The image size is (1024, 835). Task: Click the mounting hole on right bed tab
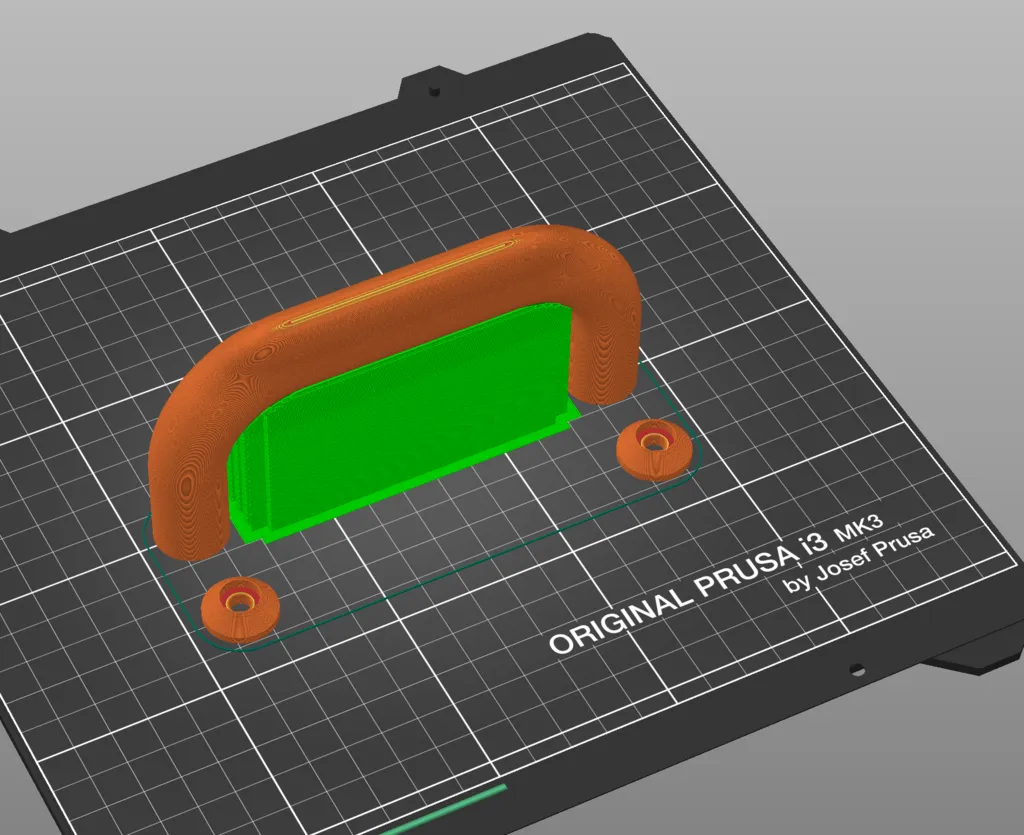pyautogui.click(x=857, y=669)
